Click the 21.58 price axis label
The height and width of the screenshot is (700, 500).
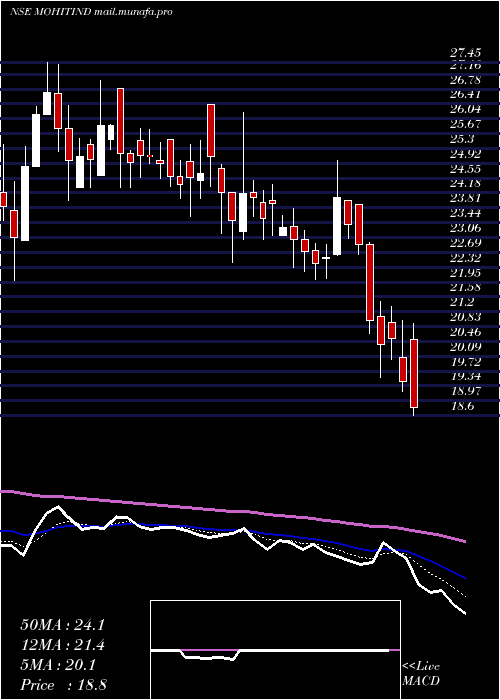coord(467,288)
